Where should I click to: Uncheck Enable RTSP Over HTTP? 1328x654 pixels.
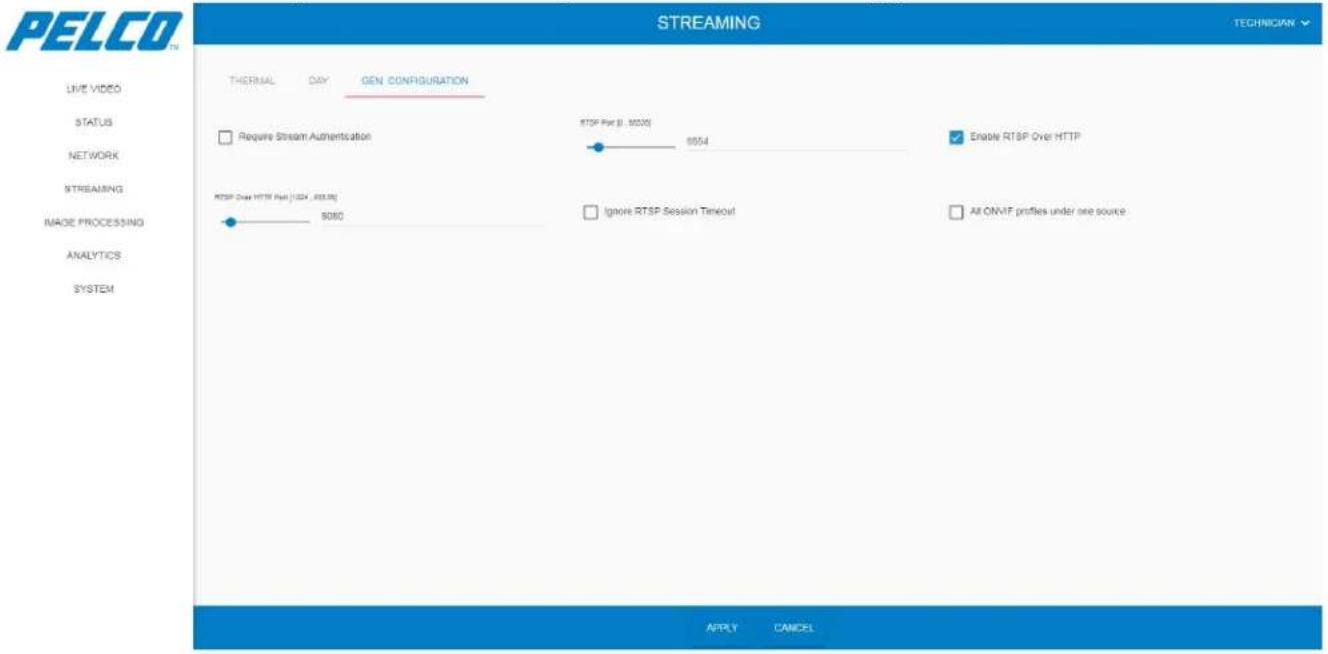coord(956,137)
